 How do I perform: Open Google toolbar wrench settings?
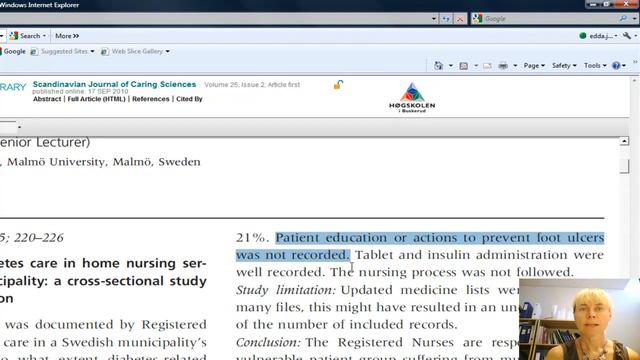(x=627, y=36)
